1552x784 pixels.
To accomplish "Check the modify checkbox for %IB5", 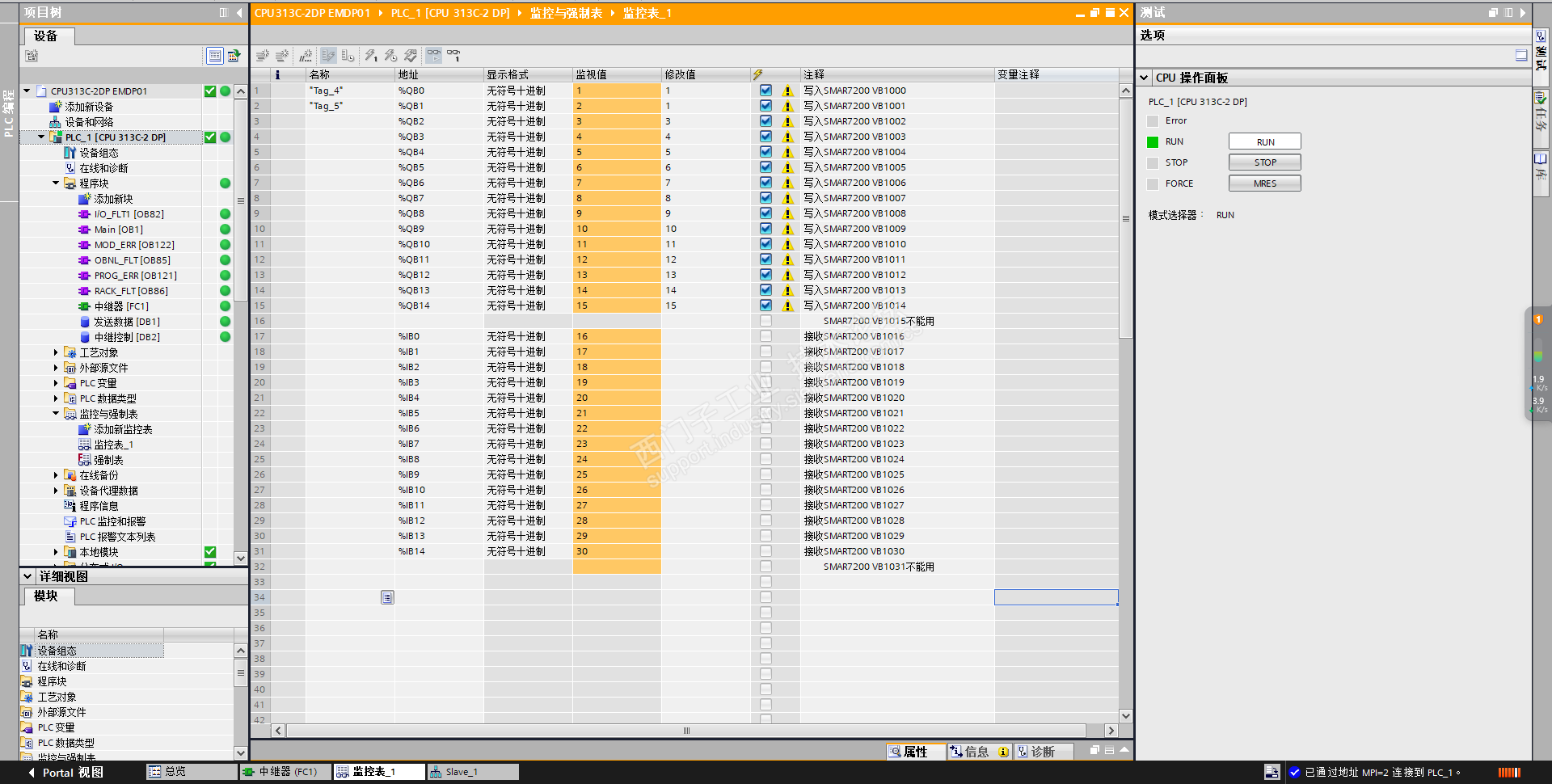I will point(765,413).
